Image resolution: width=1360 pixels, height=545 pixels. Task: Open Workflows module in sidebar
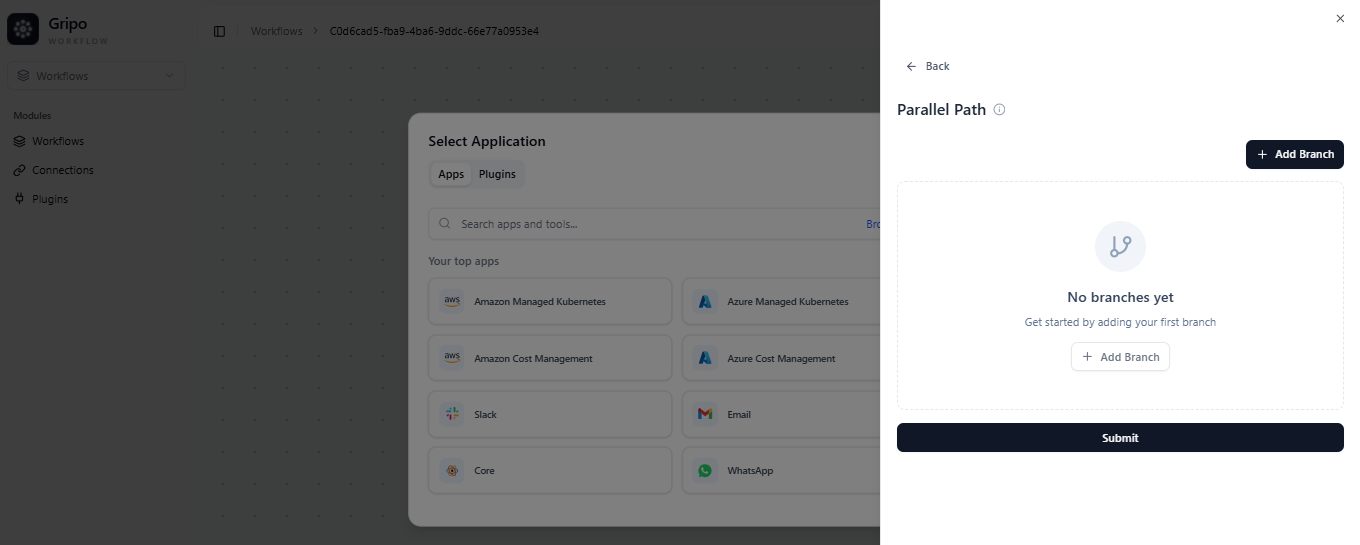click(x=57, y=141)
